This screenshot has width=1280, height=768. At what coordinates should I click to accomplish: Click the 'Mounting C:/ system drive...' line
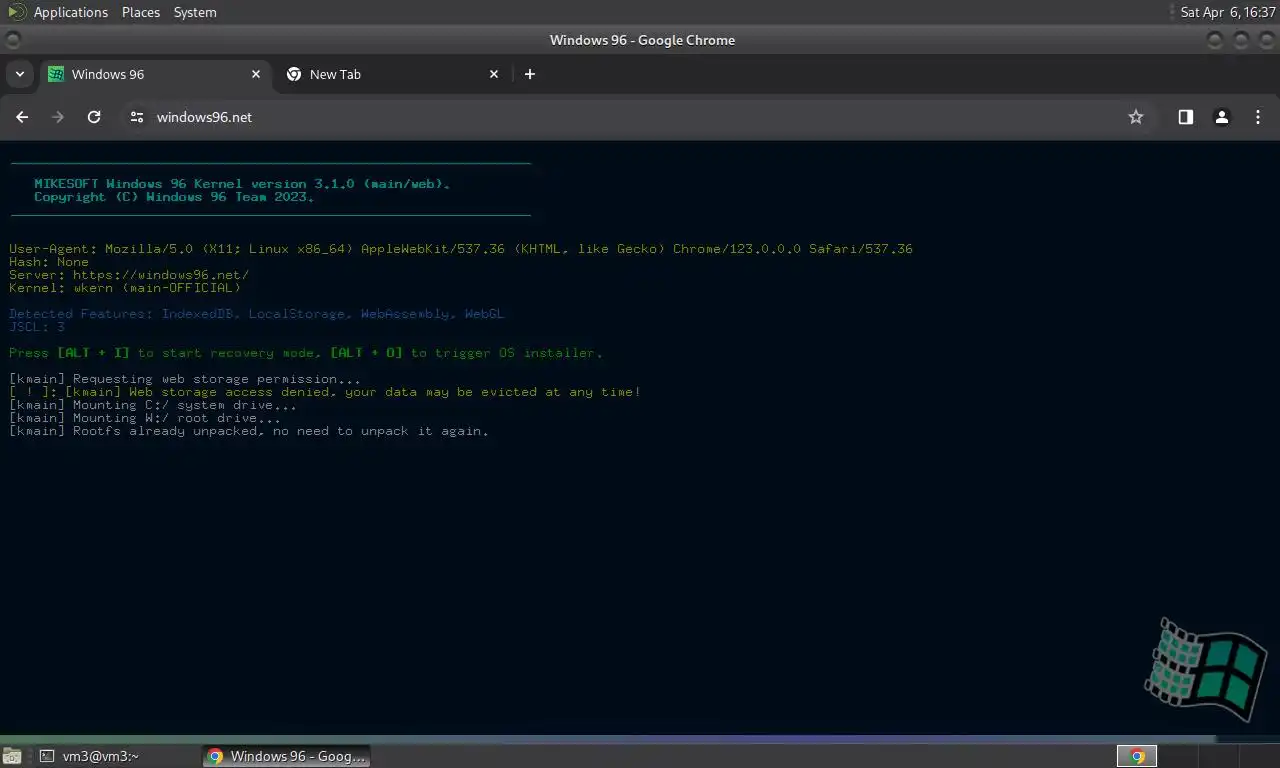click(153, 405)
